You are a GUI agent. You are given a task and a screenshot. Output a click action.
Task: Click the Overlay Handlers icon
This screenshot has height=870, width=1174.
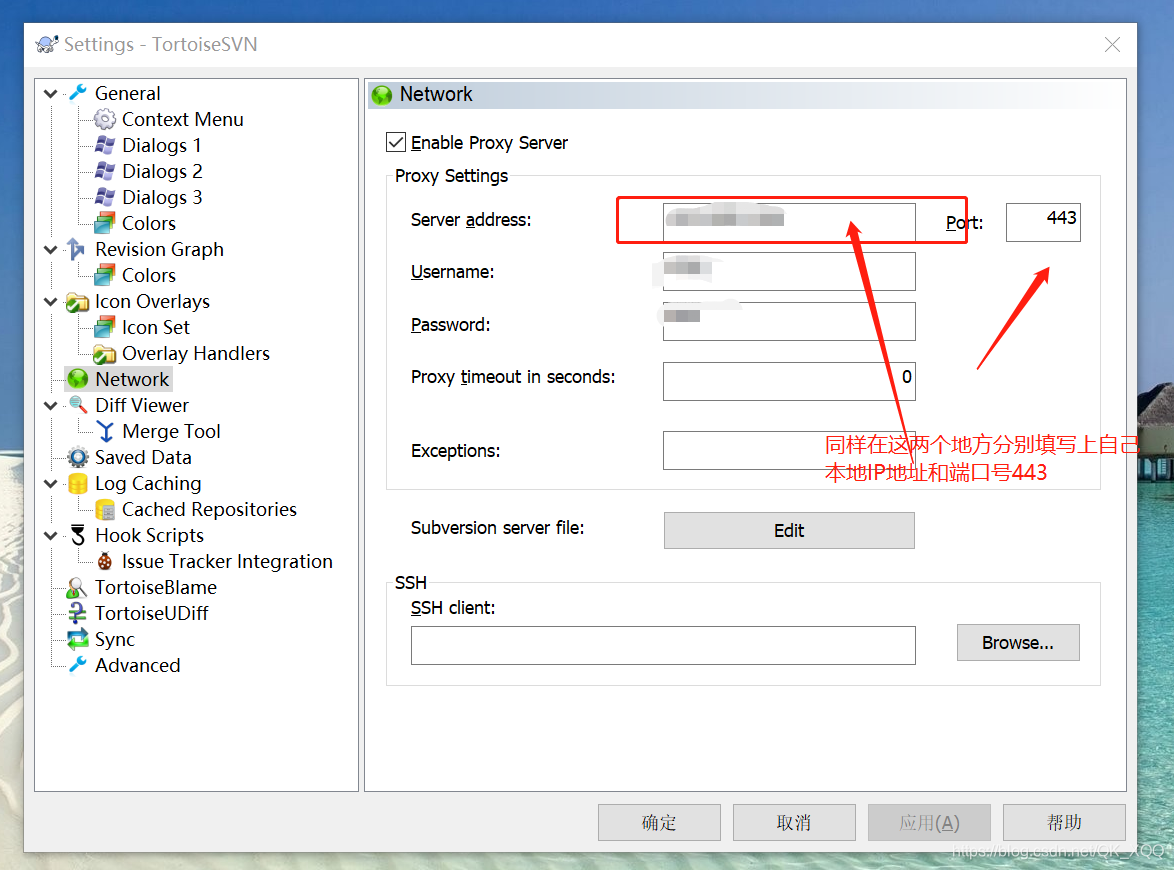point(105,353)
